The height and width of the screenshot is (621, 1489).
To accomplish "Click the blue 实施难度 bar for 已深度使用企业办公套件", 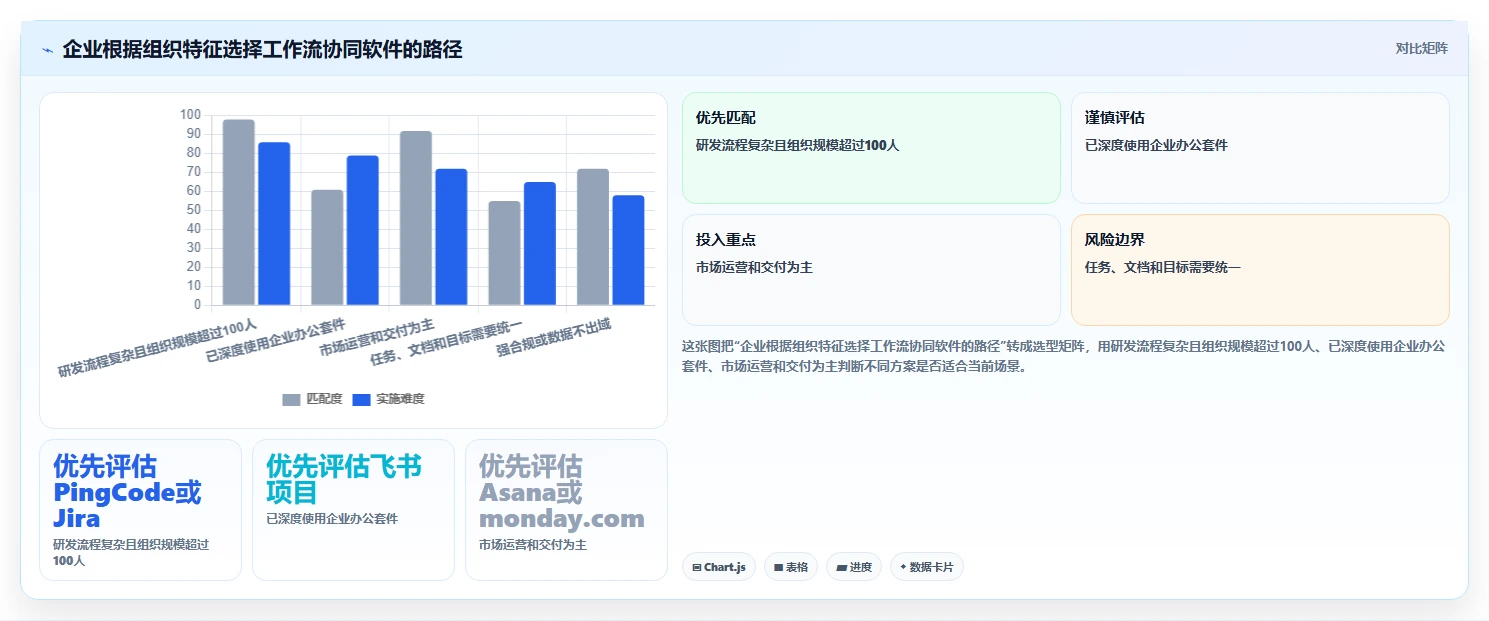I will [363, 230].
